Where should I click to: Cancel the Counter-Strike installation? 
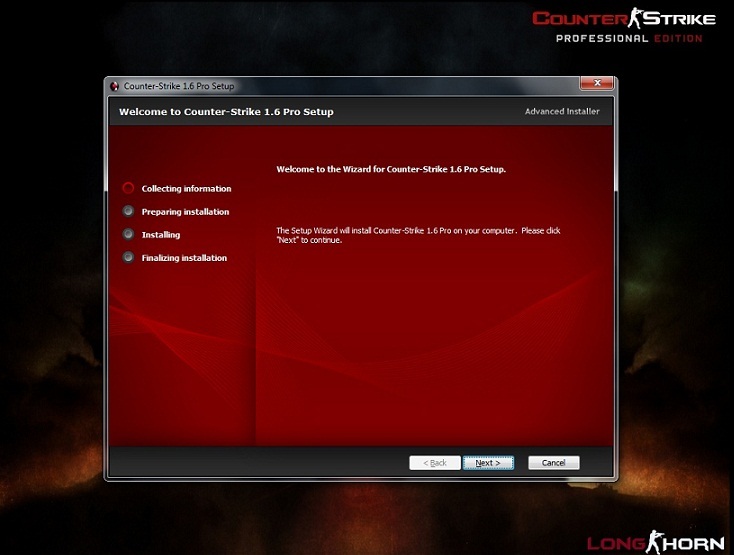pos(553,463)
